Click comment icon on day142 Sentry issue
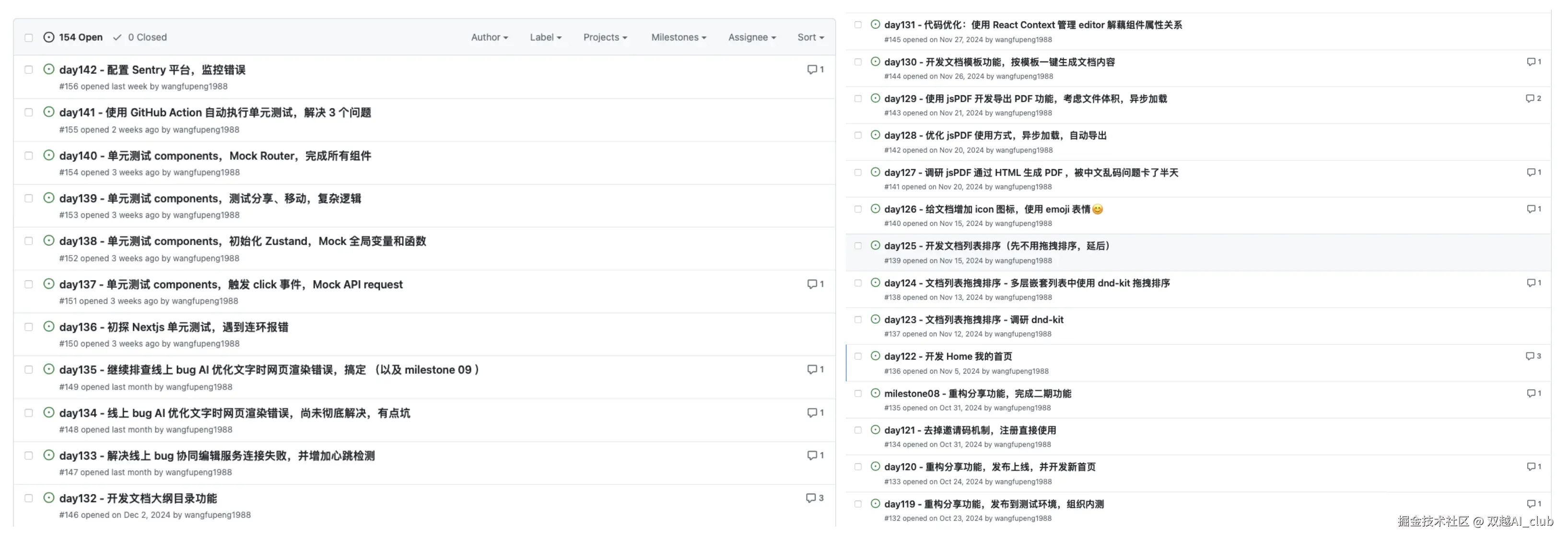 click(811, 70)
